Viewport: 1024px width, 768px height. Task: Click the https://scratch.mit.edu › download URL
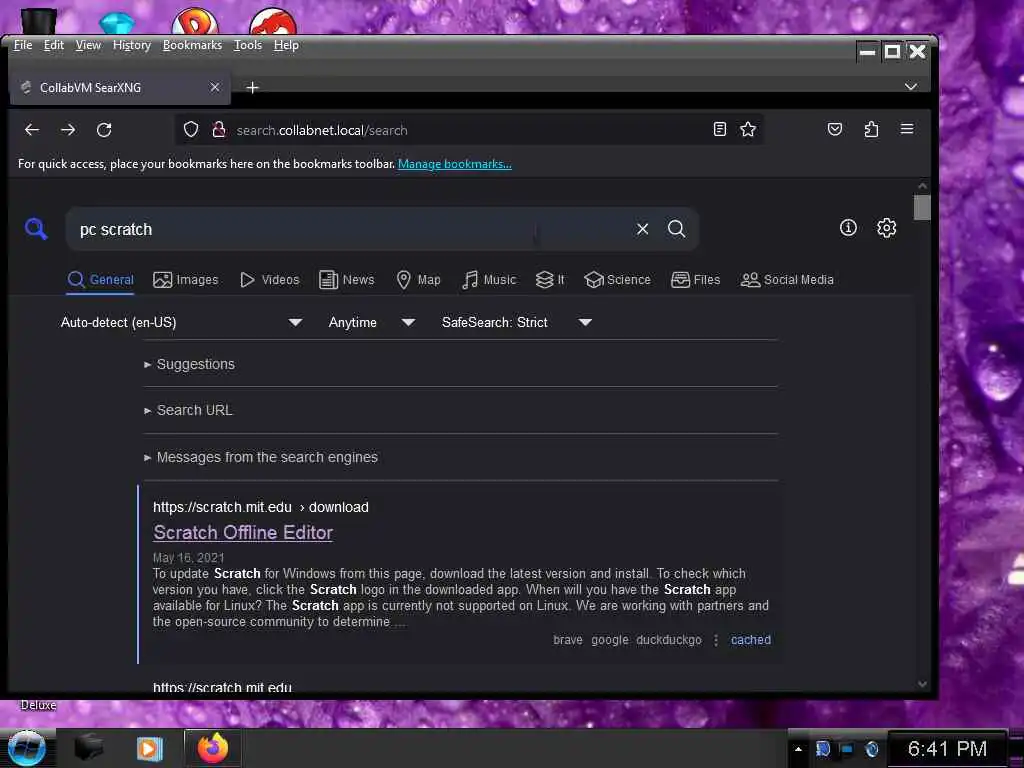pos(261,507)
